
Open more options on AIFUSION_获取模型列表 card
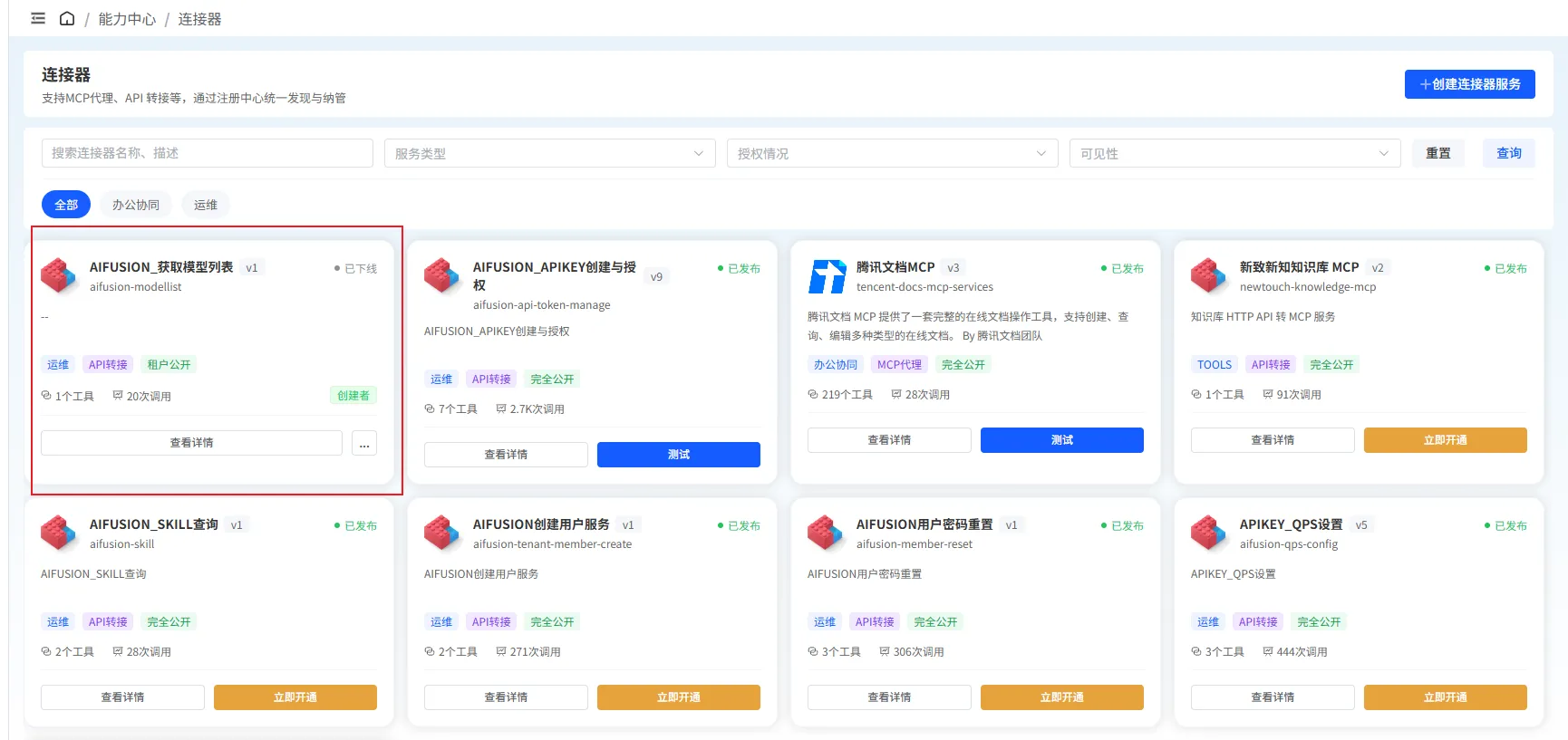364,443
